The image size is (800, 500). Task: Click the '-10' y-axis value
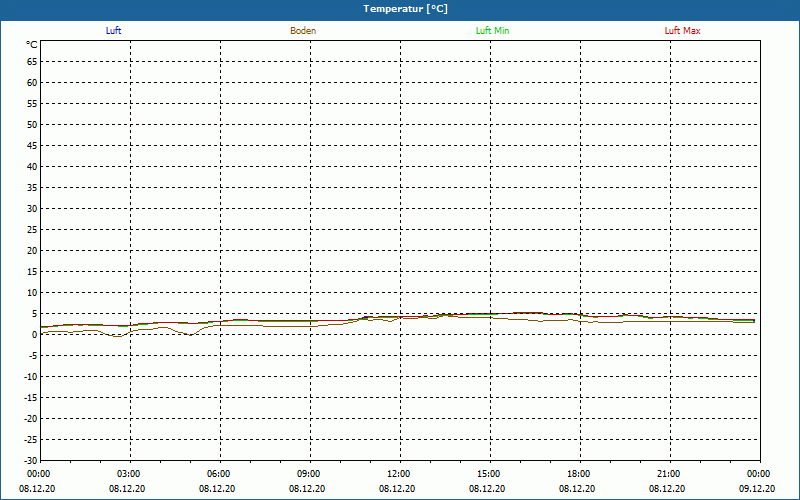pos(32,377)
